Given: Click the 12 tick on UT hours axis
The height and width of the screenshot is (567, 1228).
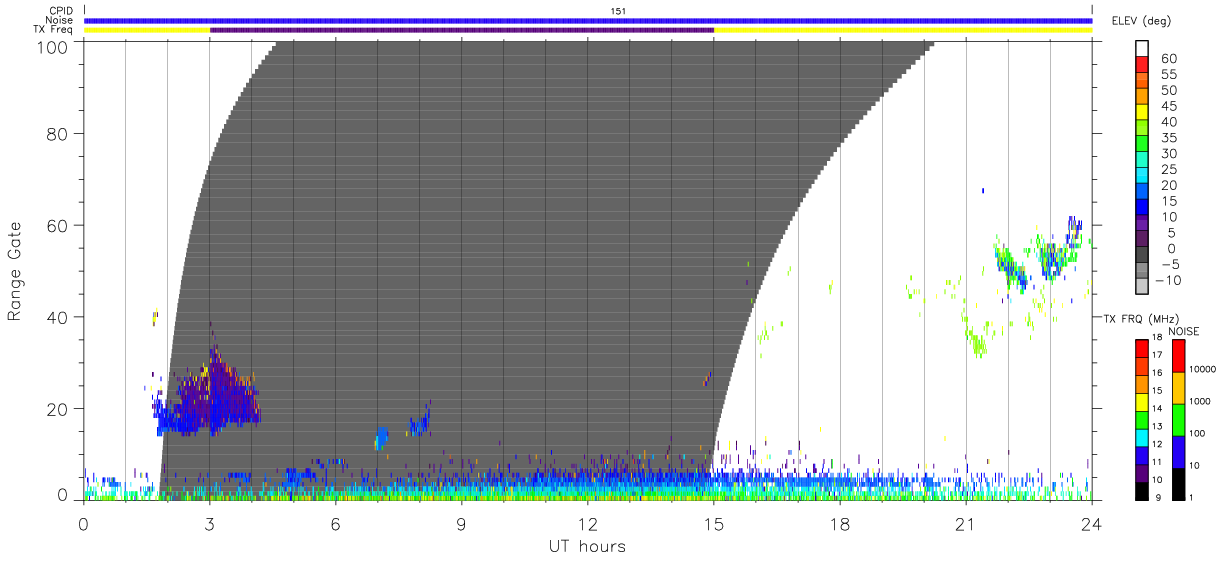Looking at the screenshot, I should click(x=588, y=524).
